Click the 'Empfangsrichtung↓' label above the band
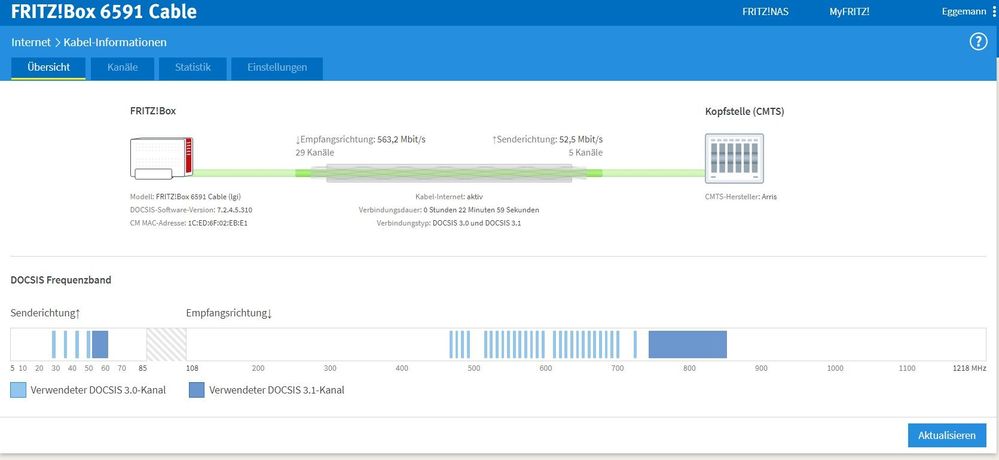 point(229,313)
